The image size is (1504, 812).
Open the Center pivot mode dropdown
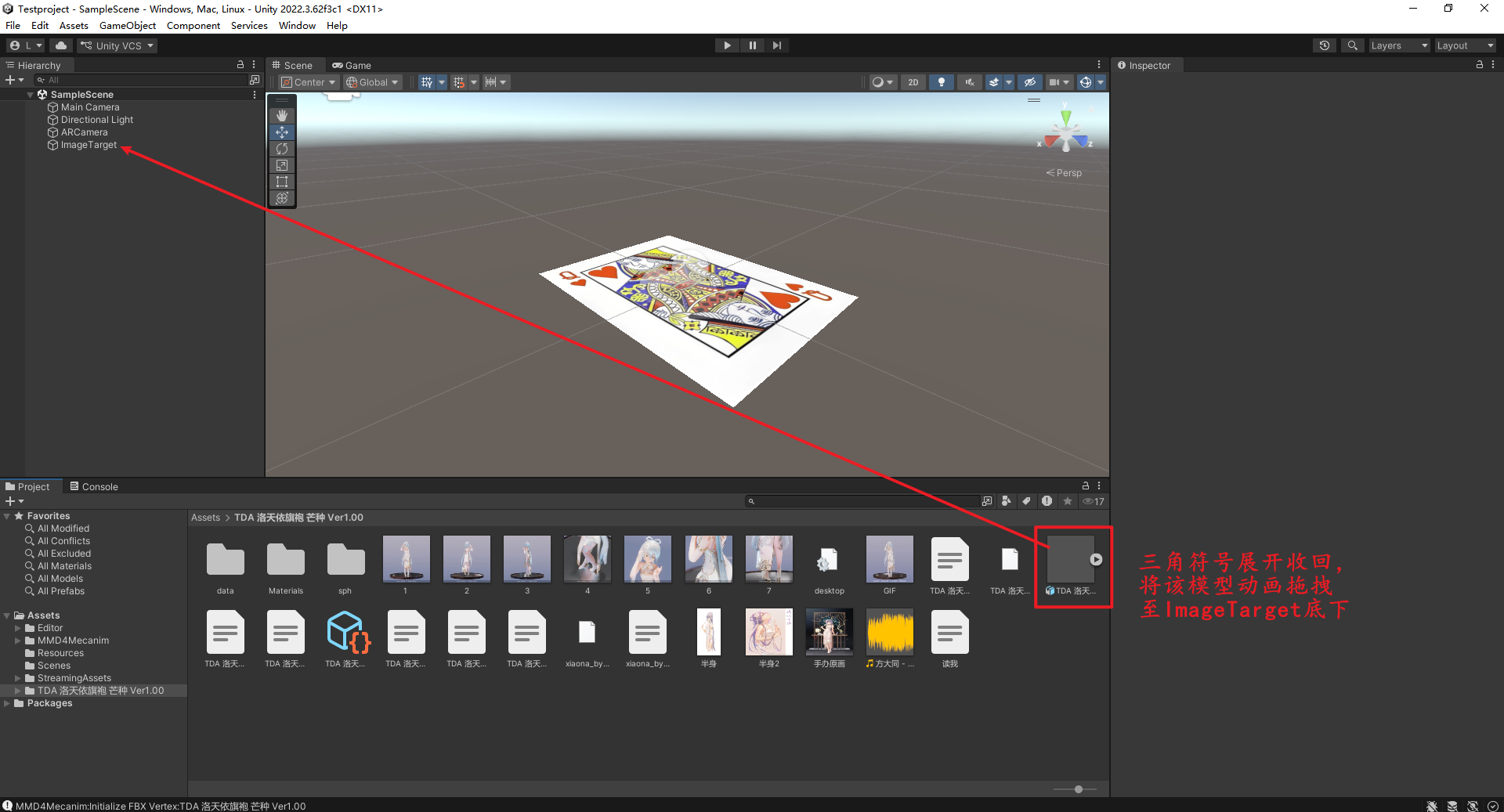(x=309, y=82)
